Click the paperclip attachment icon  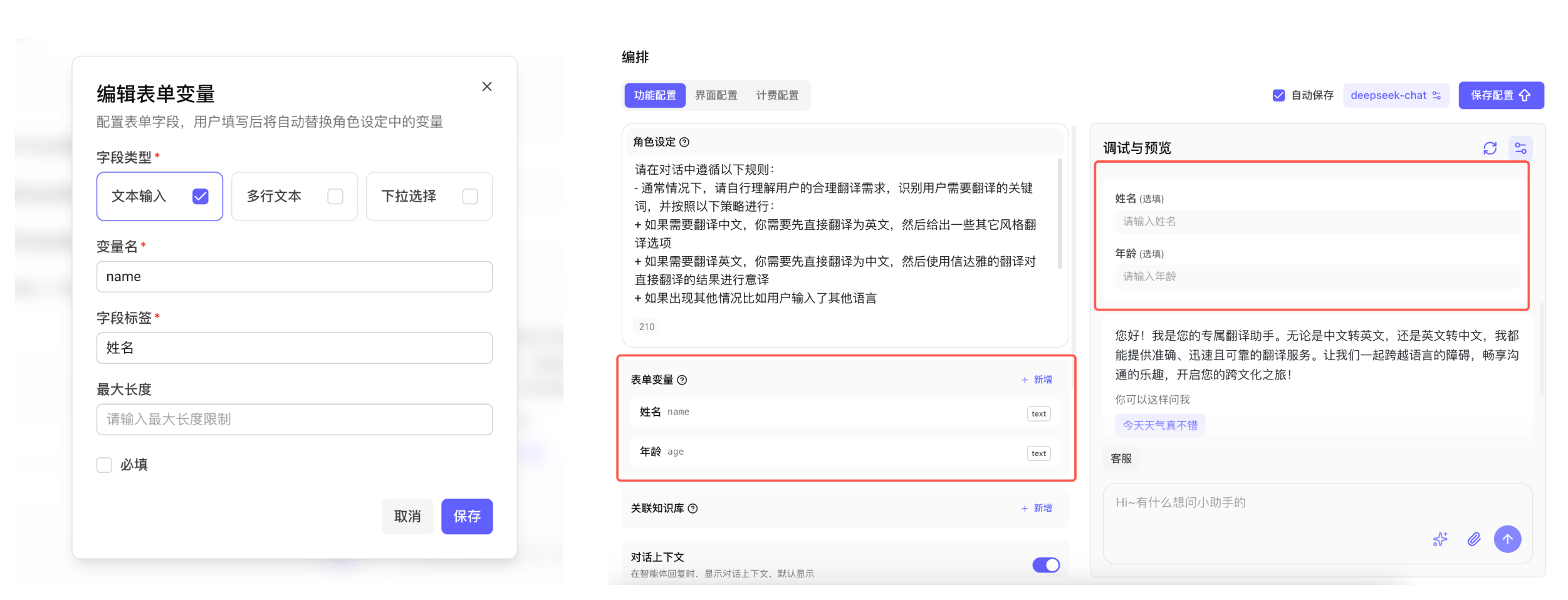pos(1474,539)
